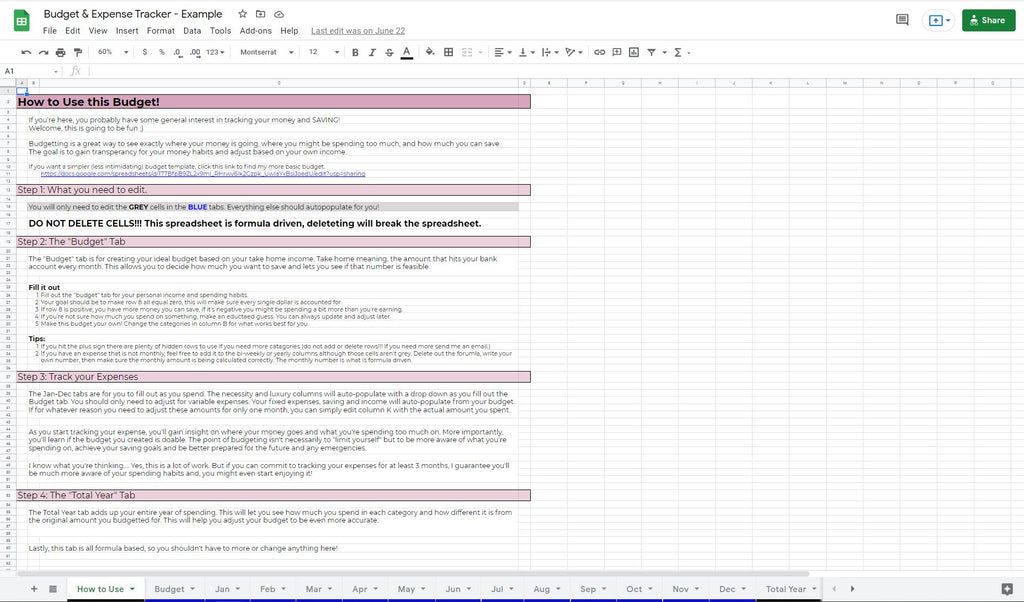Click the Undo arrow icon
The width and height of the screenshot is (1024, 602).
point(26,52)
